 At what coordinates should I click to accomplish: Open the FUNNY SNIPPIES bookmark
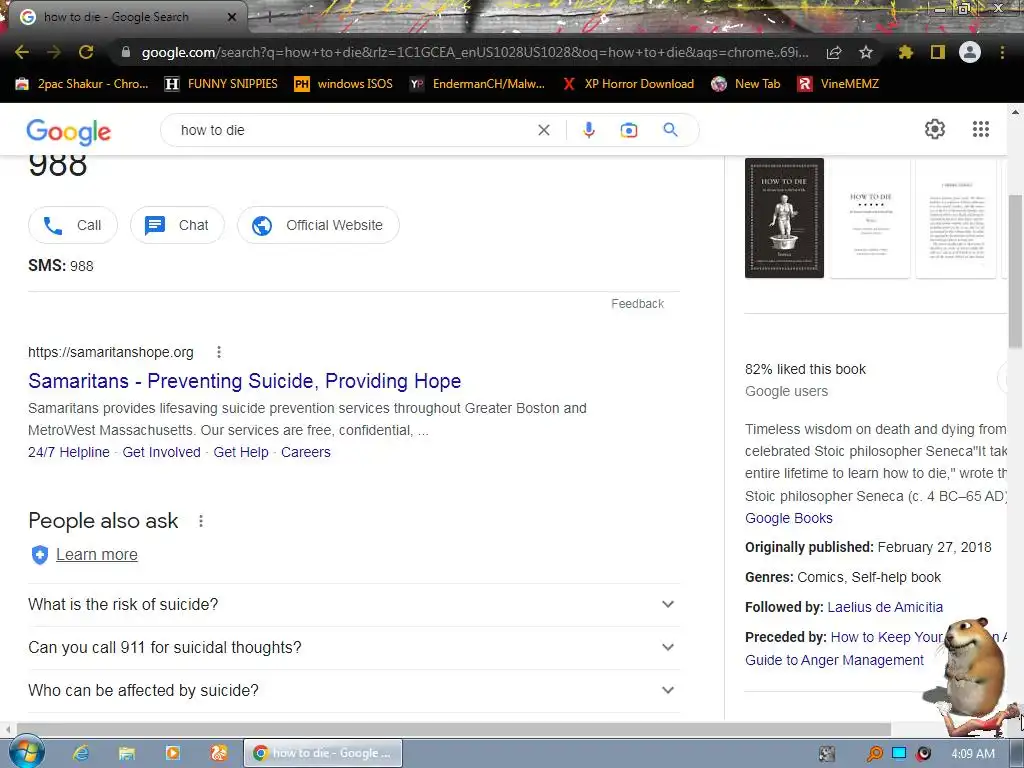[x=221, y=84]
